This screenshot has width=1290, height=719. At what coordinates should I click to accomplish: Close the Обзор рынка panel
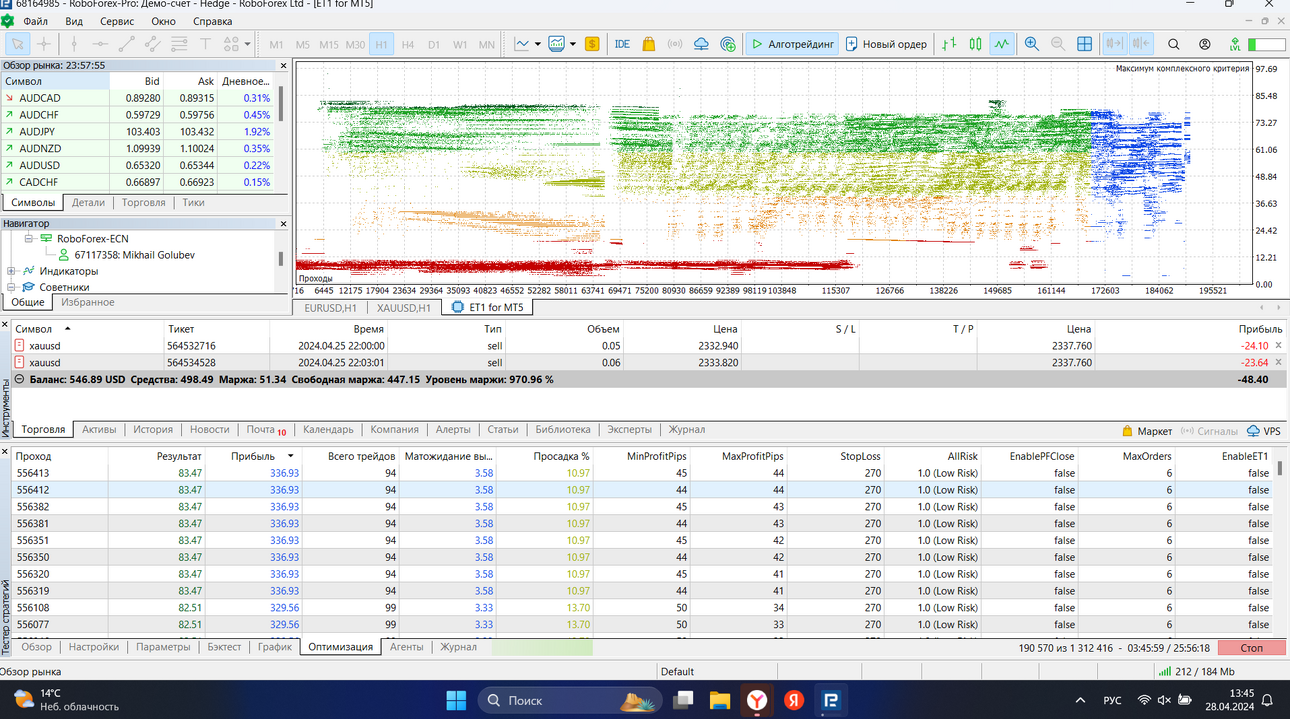pos(283,66)
